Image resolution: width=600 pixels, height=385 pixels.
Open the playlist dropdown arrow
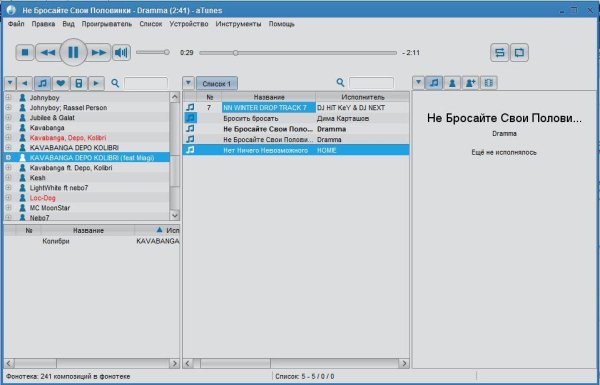pos(188,83)
